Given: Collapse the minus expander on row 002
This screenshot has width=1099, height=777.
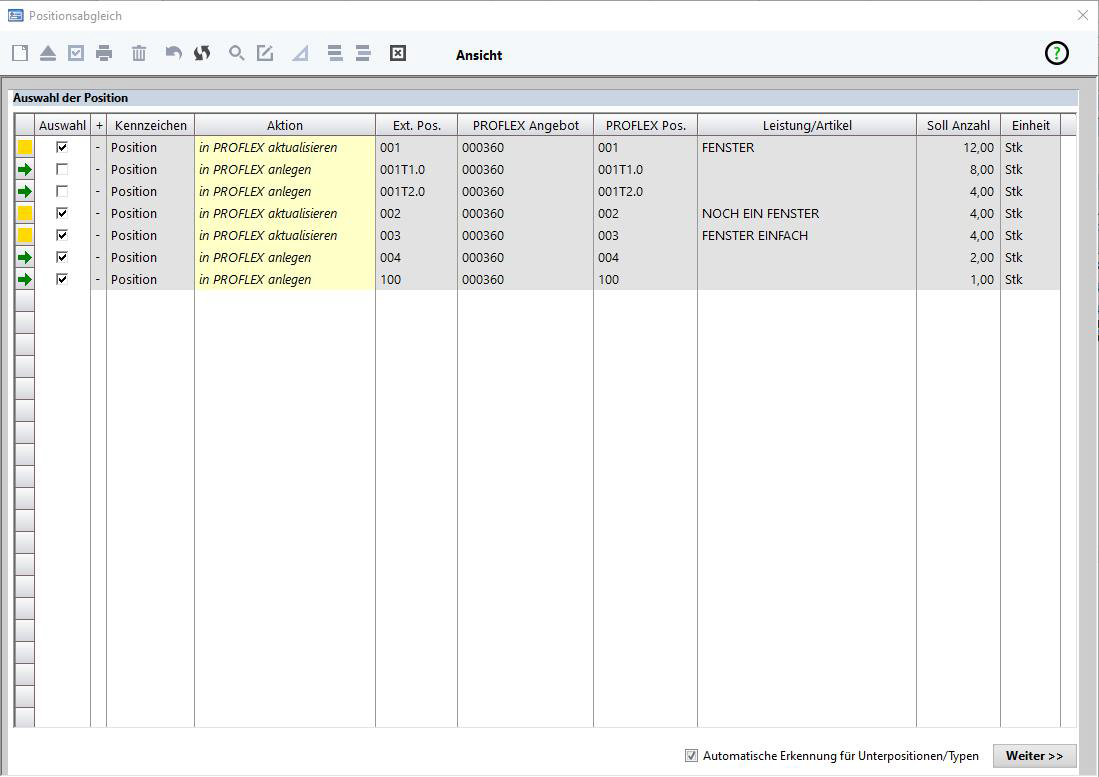Looking at the screenshot, I should [98, 213].
